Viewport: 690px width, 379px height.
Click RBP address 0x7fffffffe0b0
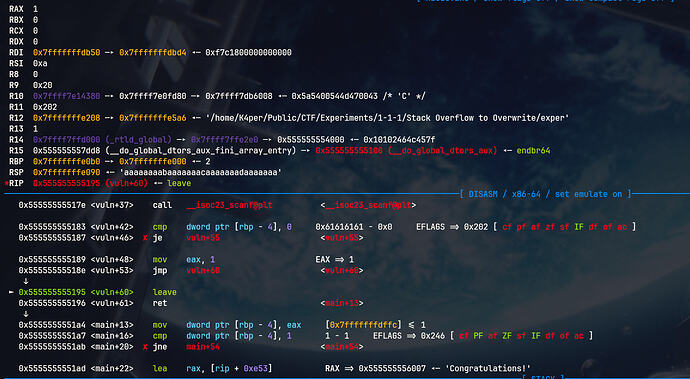point(66,162)
